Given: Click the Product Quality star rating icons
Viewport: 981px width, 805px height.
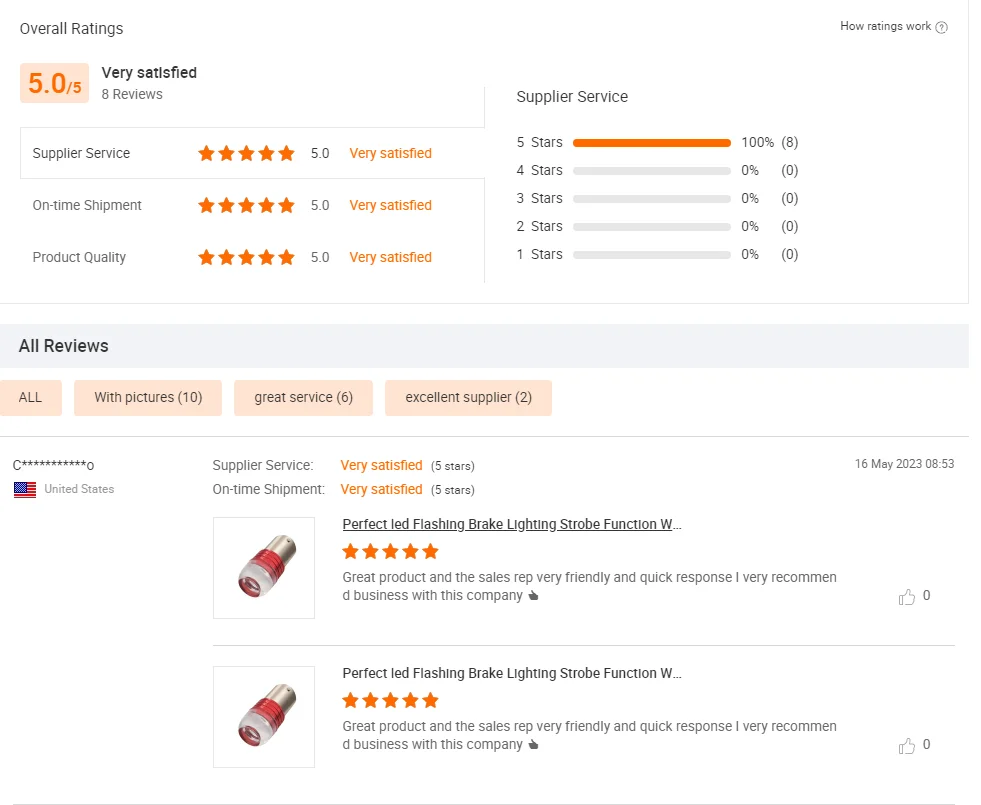Looking at the screenshot, I should 246,257.
